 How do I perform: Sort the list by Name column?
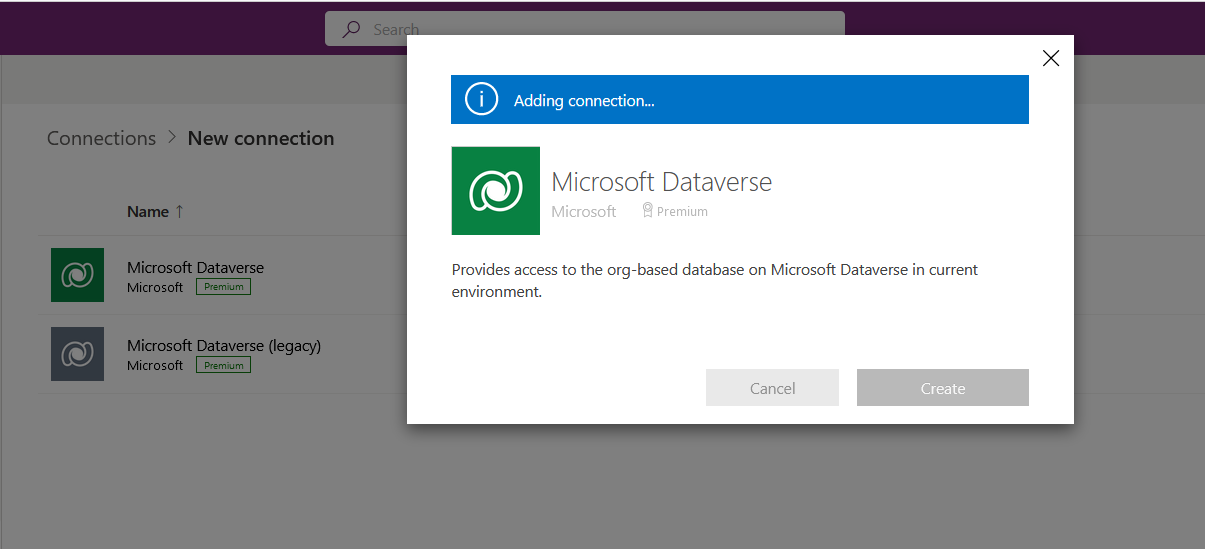pos(148,212)
